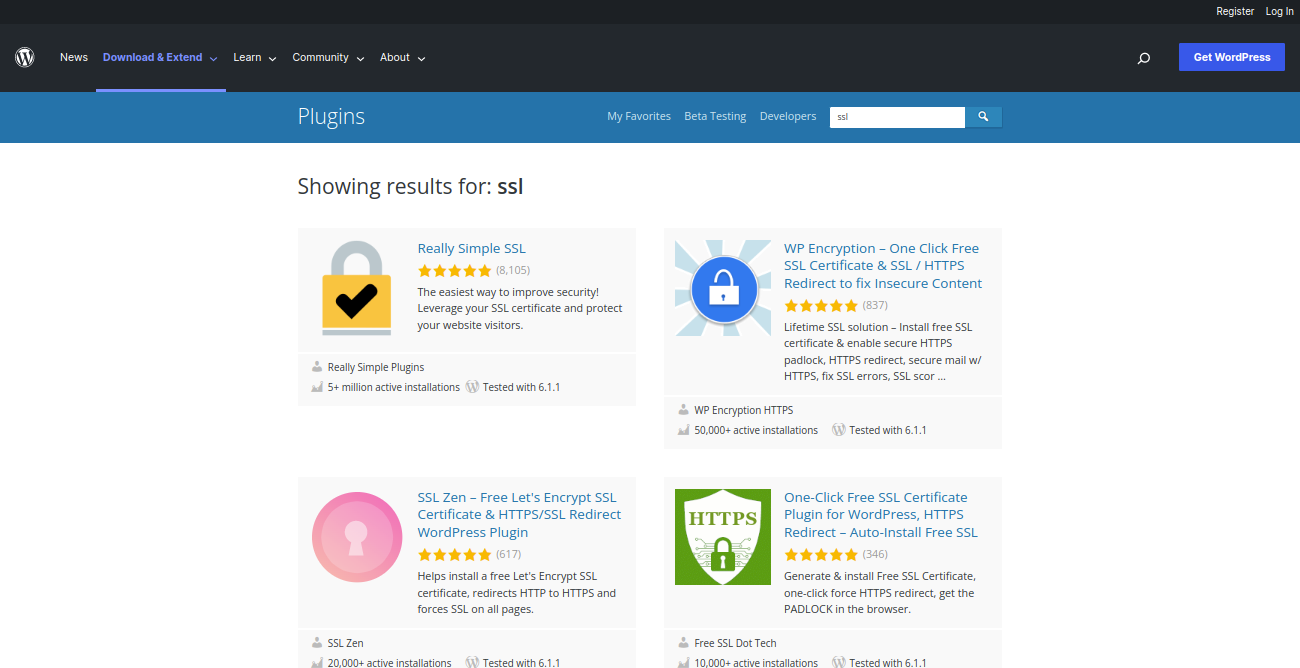
Task: Click the (346) rating count
Action: coord(875,554)
